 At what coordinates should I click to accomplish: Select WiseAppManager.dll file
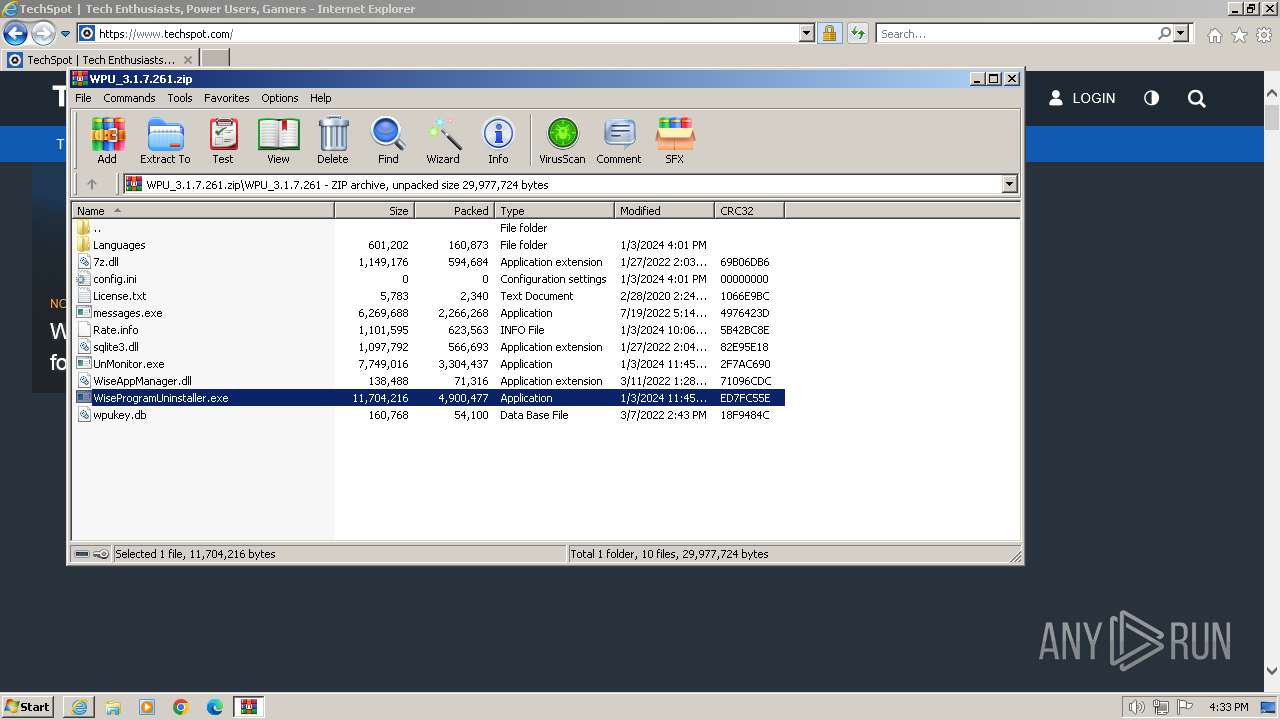(142, 381)
